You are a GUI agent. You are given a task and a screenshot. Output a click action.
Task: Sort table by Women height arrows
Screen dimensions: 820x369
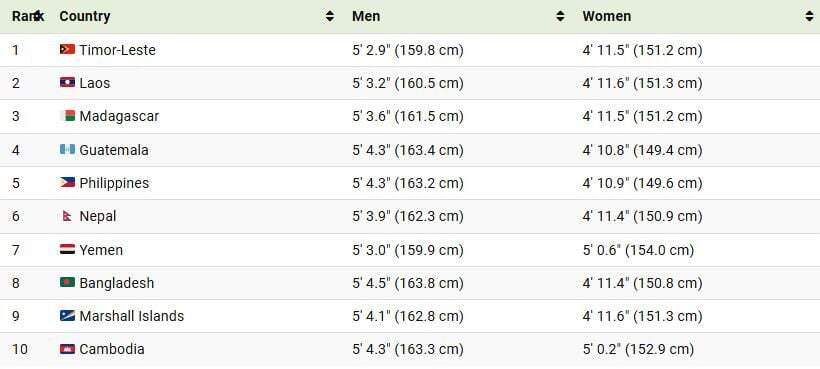(x=810, y=16)
